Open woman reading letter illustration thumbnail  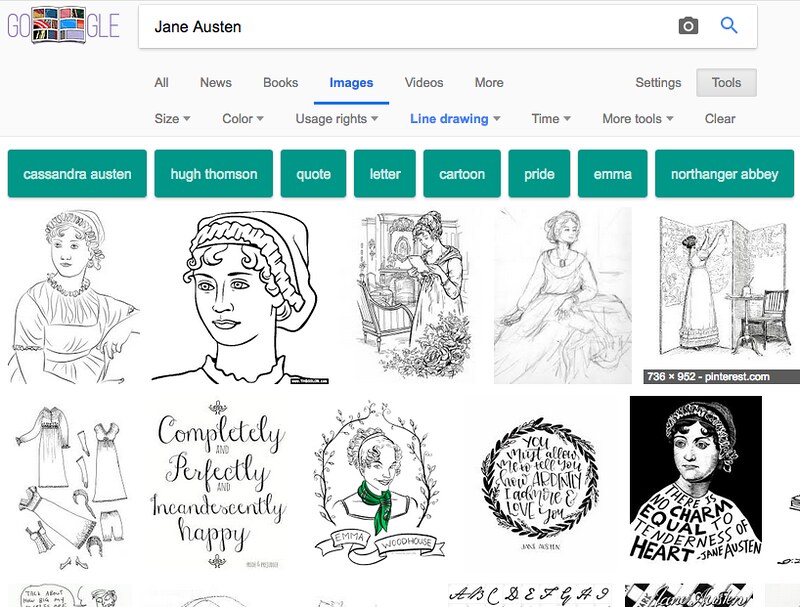coord(412,295)
